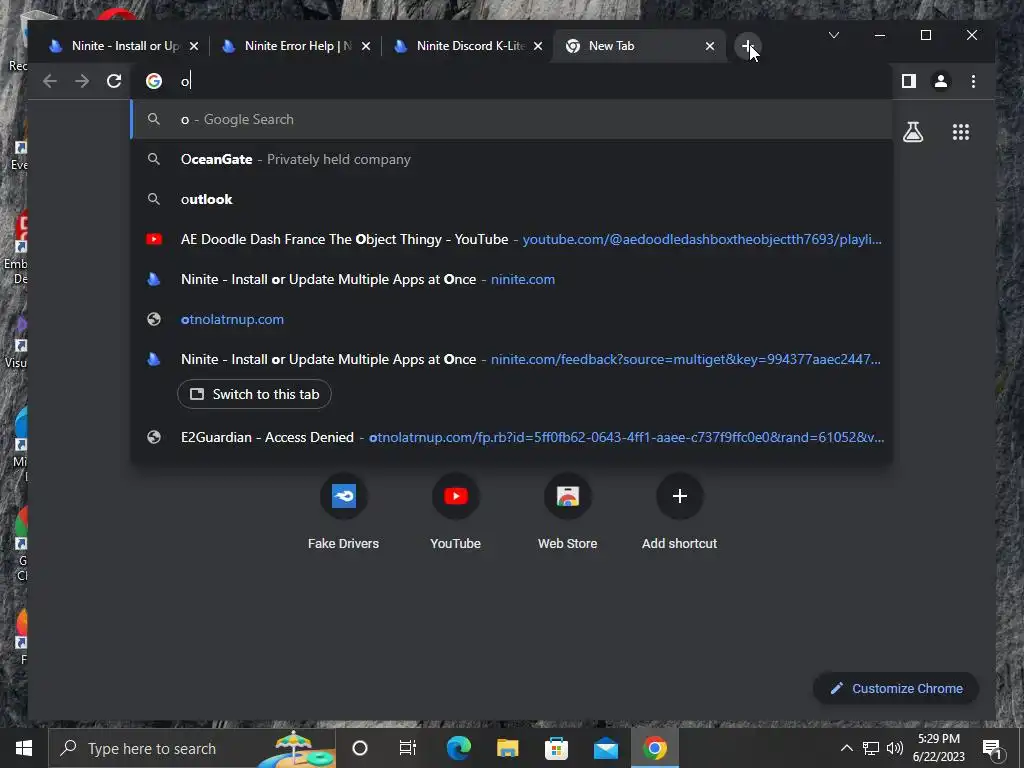Click the YouTube icon in the AE Doodle suggestion

(154, 239)
